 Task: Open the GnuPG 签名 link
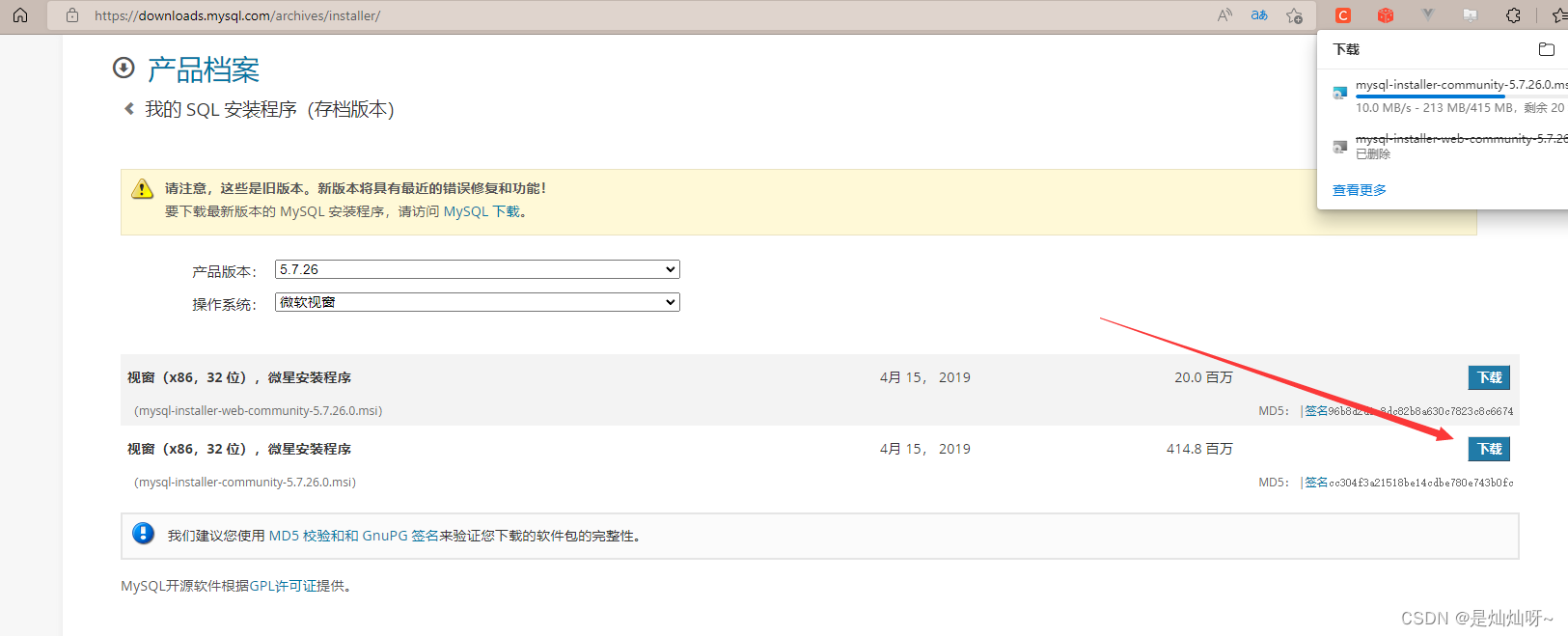(x=400, y=536)
